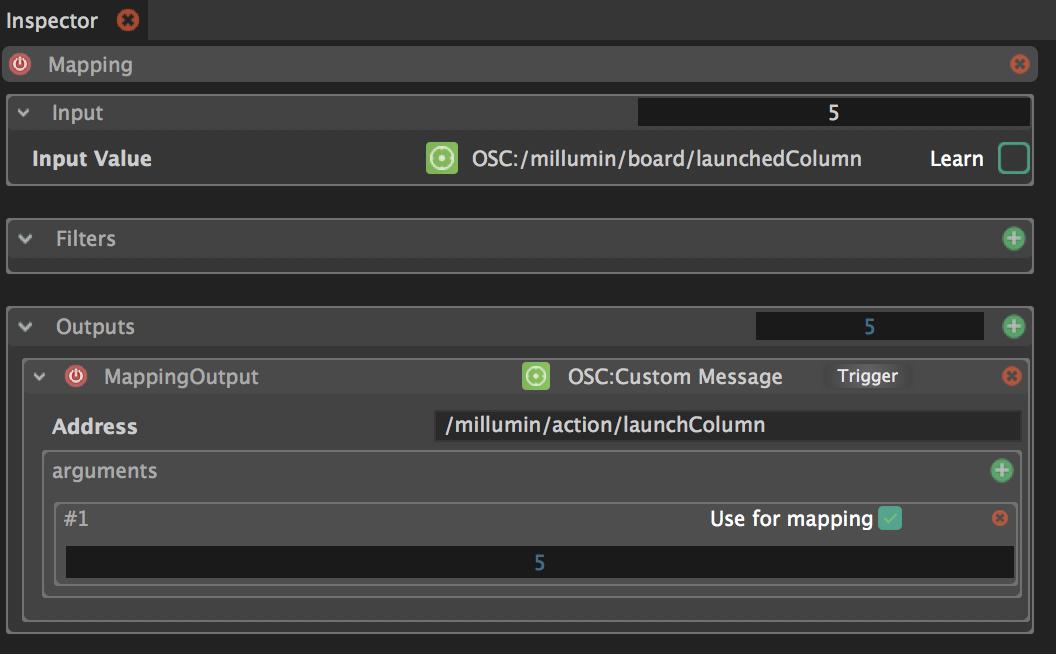
Task: Click the green target icon beside OSC:Custom Message
Action: (536, 377)
